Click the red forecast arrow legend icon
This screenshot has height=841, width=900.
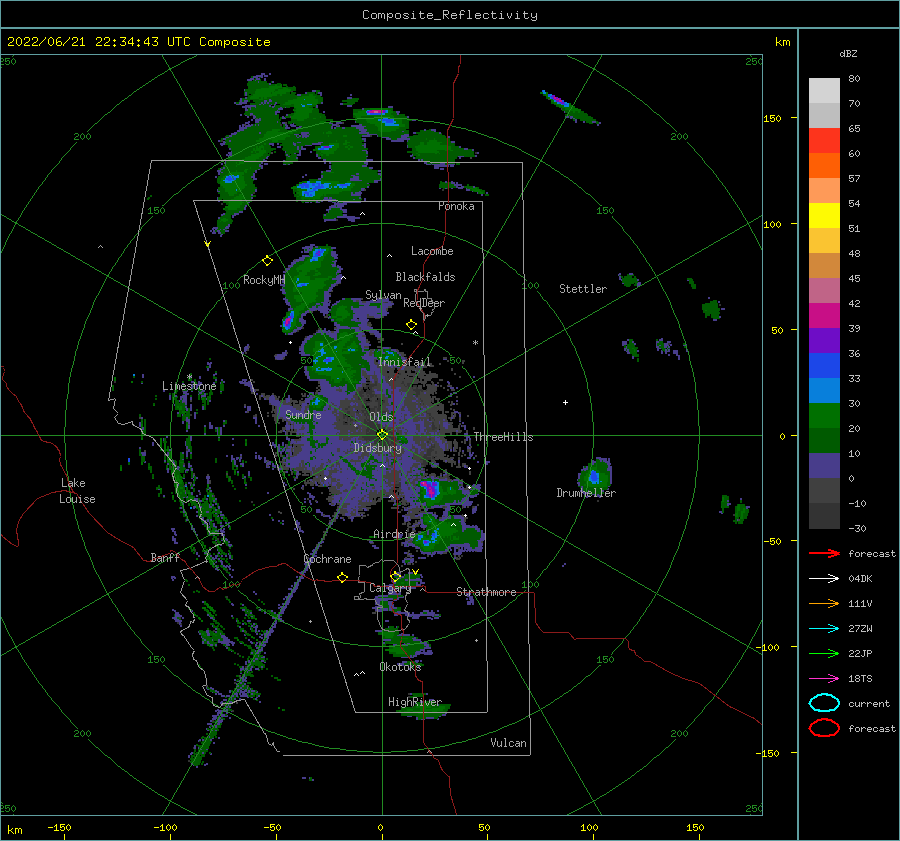[x=824, y=553]
